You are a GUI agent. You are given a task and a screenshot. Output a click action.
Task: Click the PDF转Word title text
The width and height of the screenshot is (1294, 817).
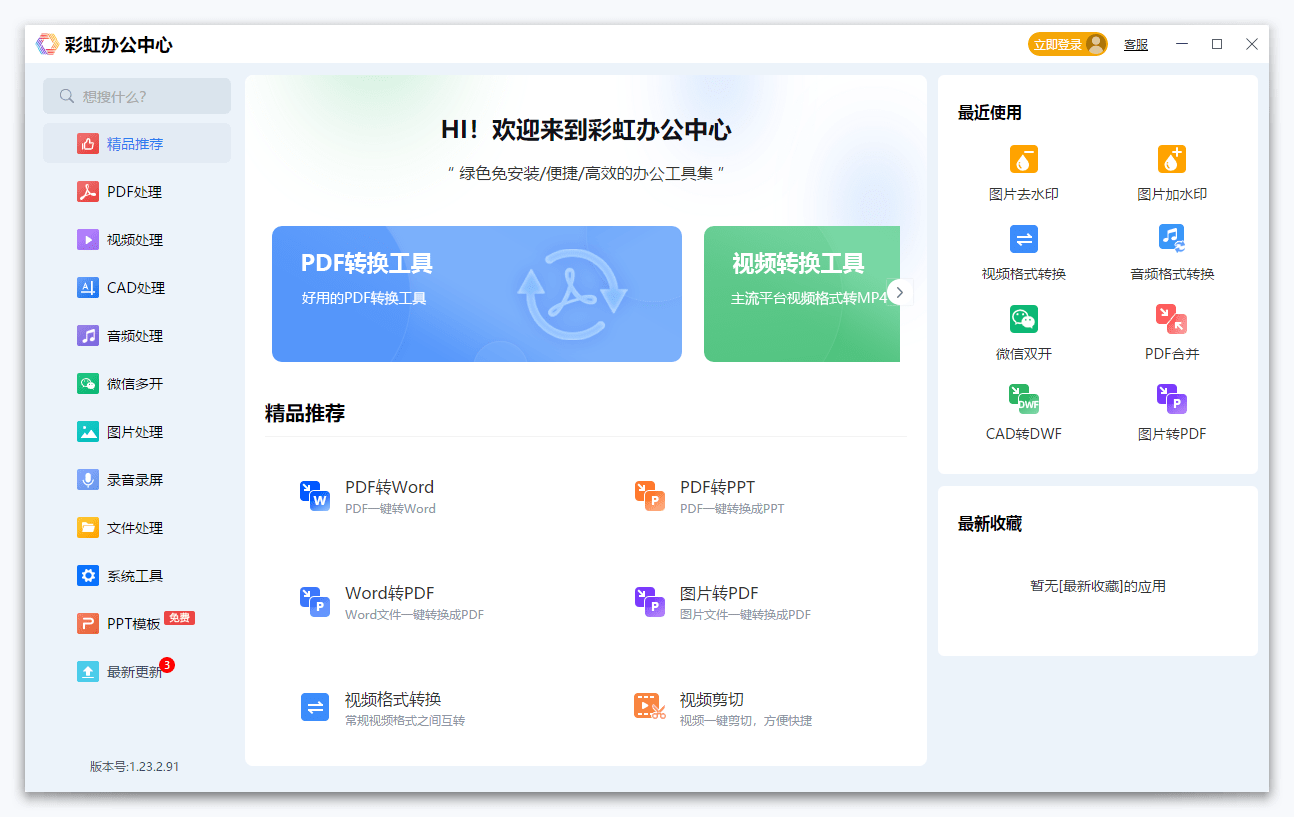pyautogui.click(x=390, y=487)
